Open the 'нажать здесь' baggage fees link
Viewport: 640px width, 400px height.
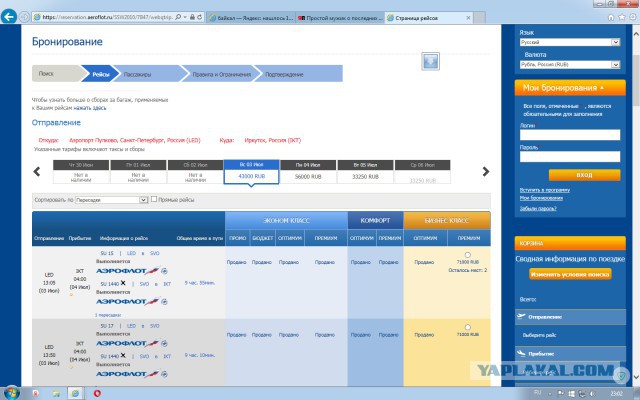coord(90,108)
